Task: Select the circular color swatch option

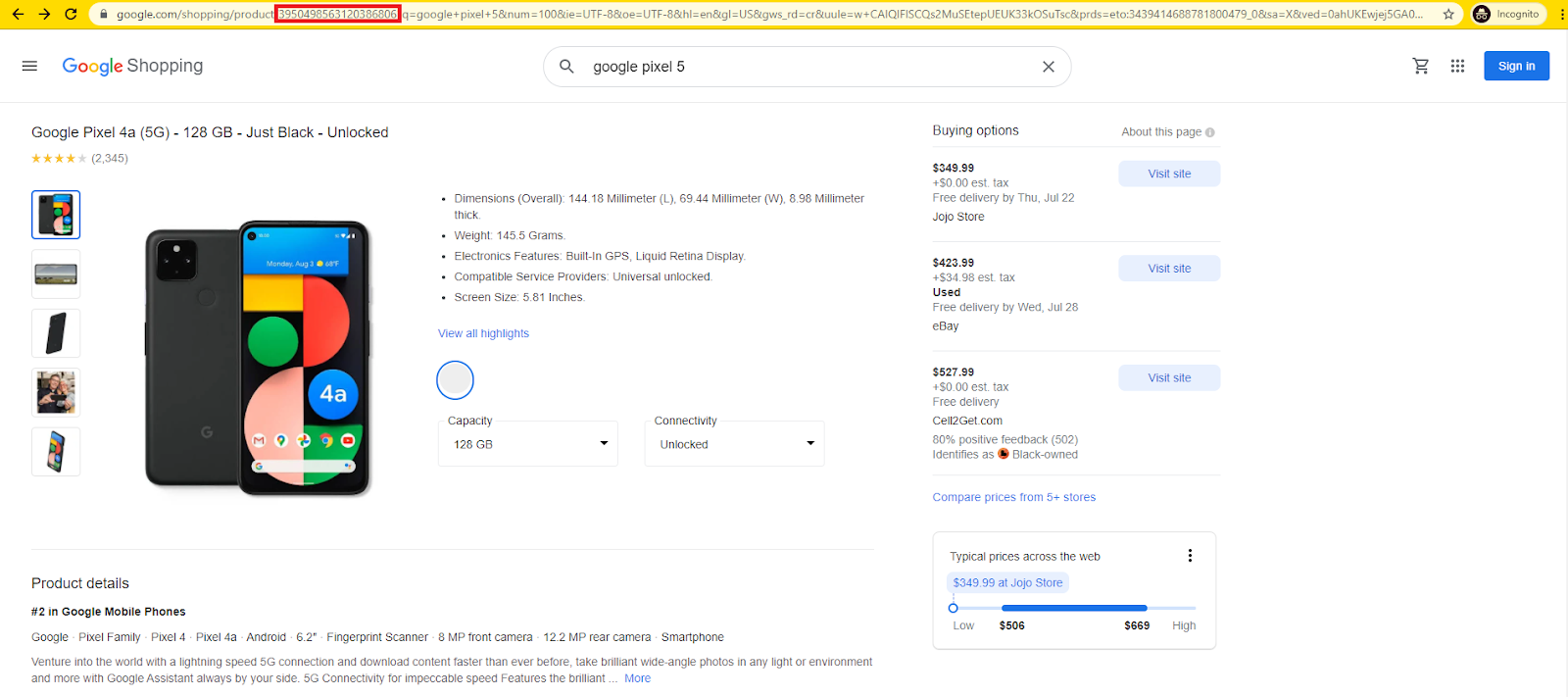Action: [x=455, y=380]
